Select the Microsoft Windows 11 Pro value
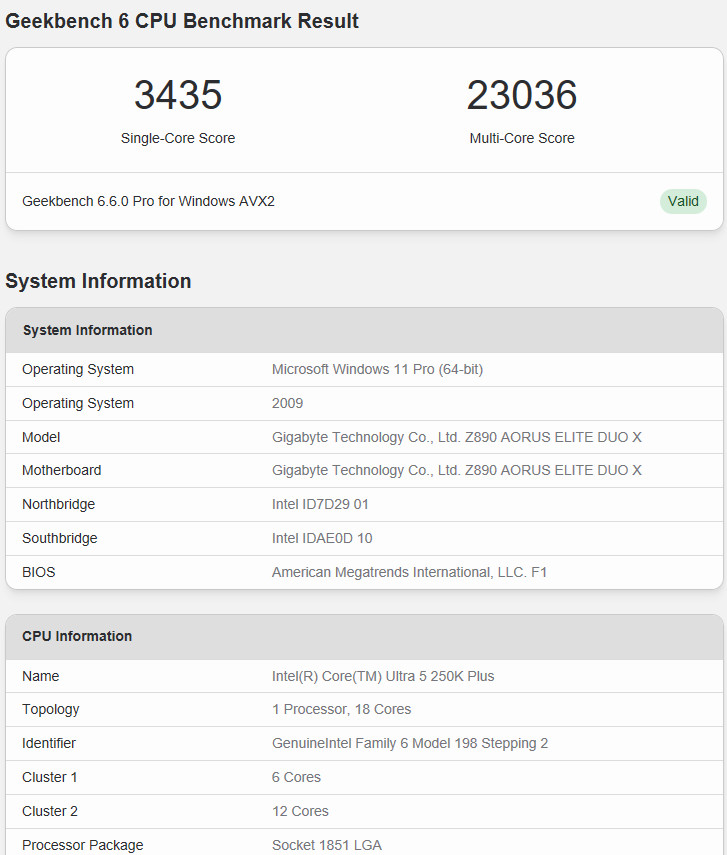Screen dimensions: 727x855 click(377, 369)
